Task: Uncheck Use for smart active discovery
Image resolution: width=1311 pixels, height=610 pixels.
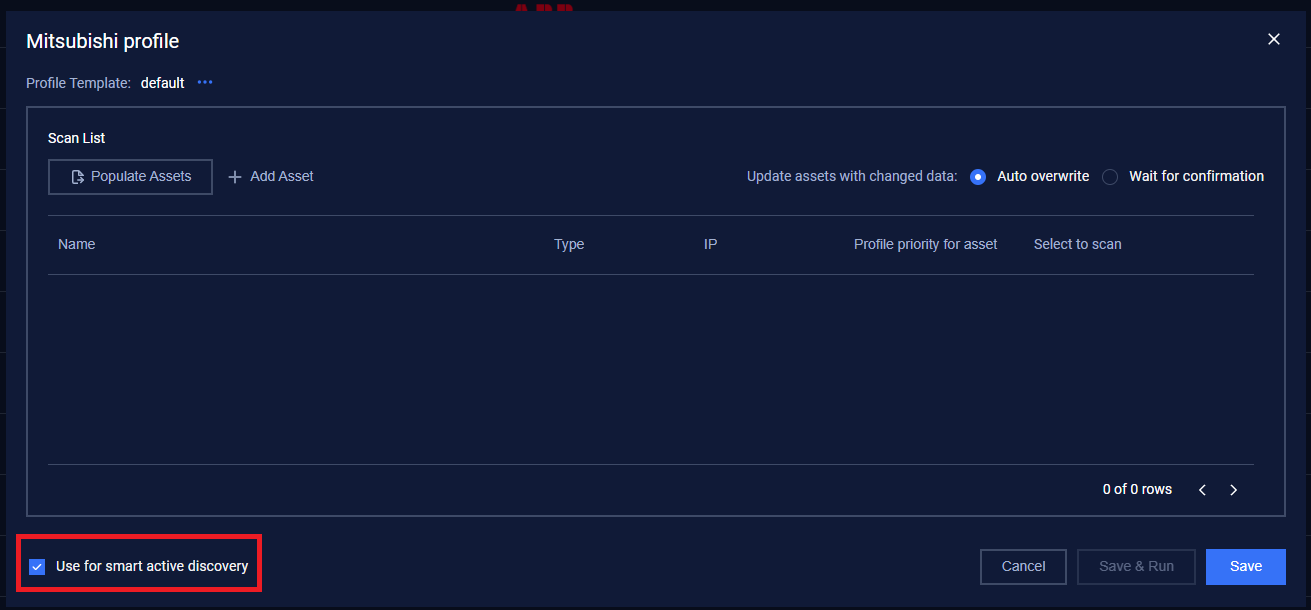Action: (37, 567)
